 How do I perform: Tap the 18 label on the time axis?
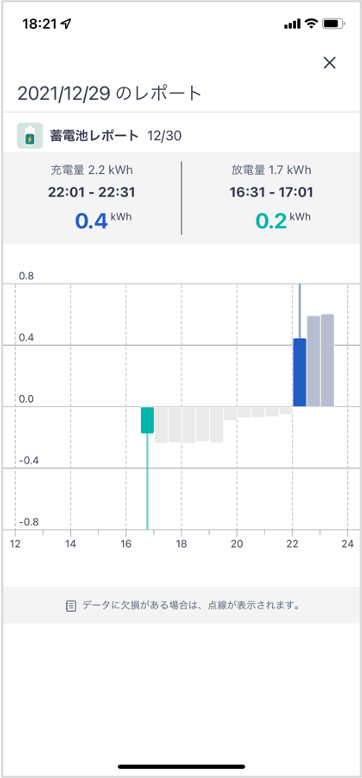click(x=181, y=543)
